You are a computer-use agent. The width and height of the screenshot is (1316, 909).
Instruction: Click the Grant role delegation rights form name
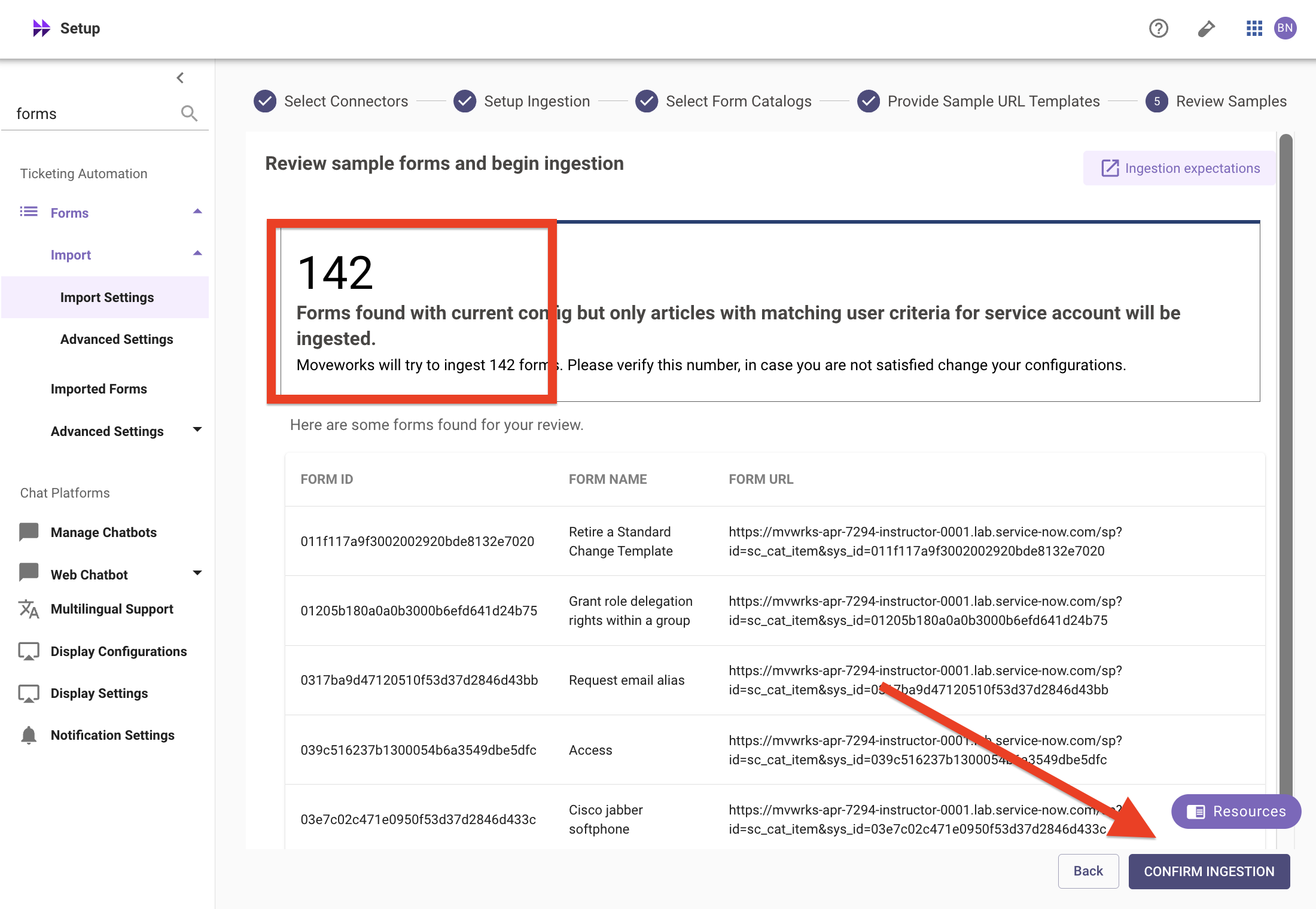[x=630, y=611]
